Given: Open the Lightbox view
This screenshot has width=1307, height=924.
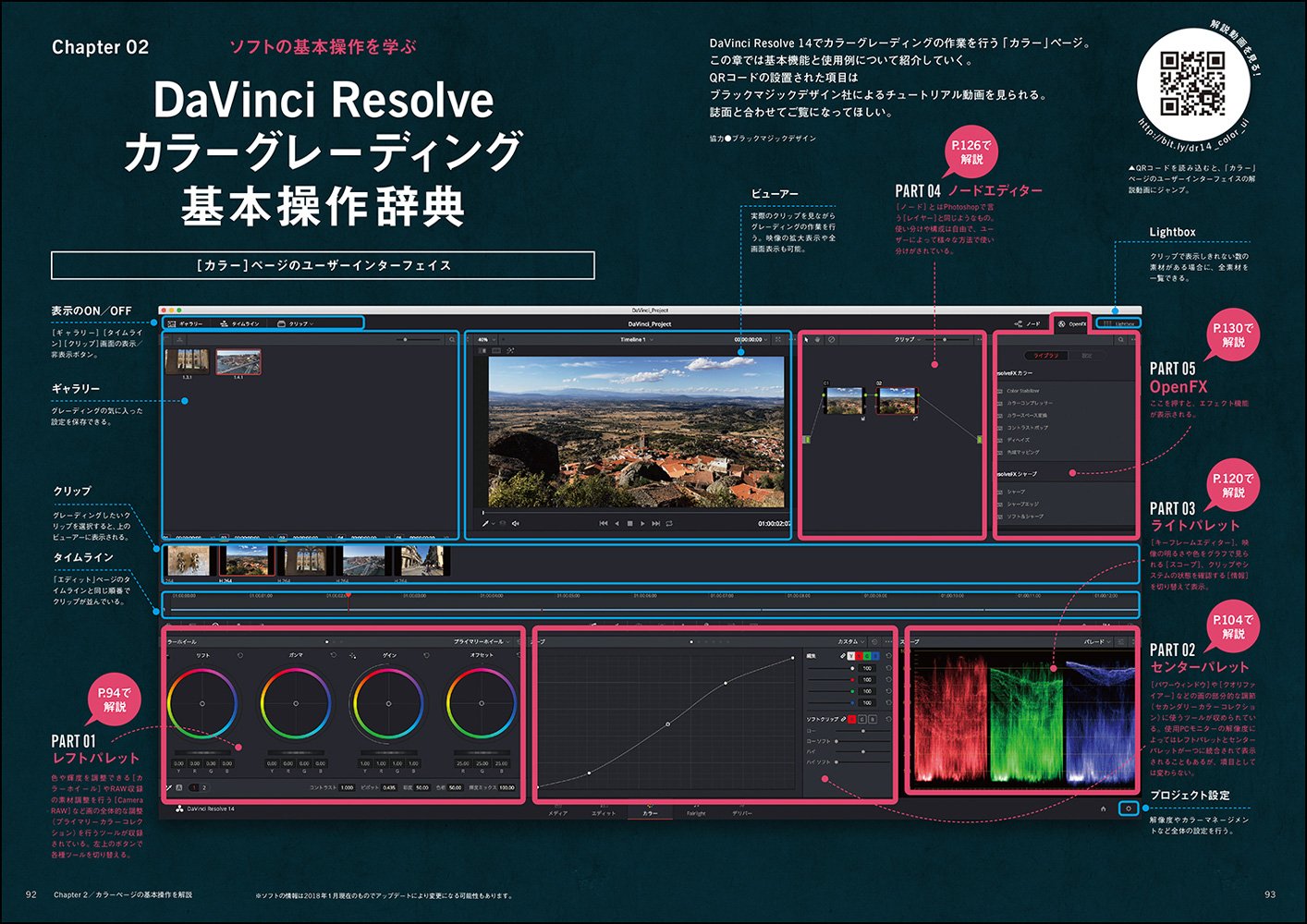Looking at the screenshot, I should coord(1119,323).
